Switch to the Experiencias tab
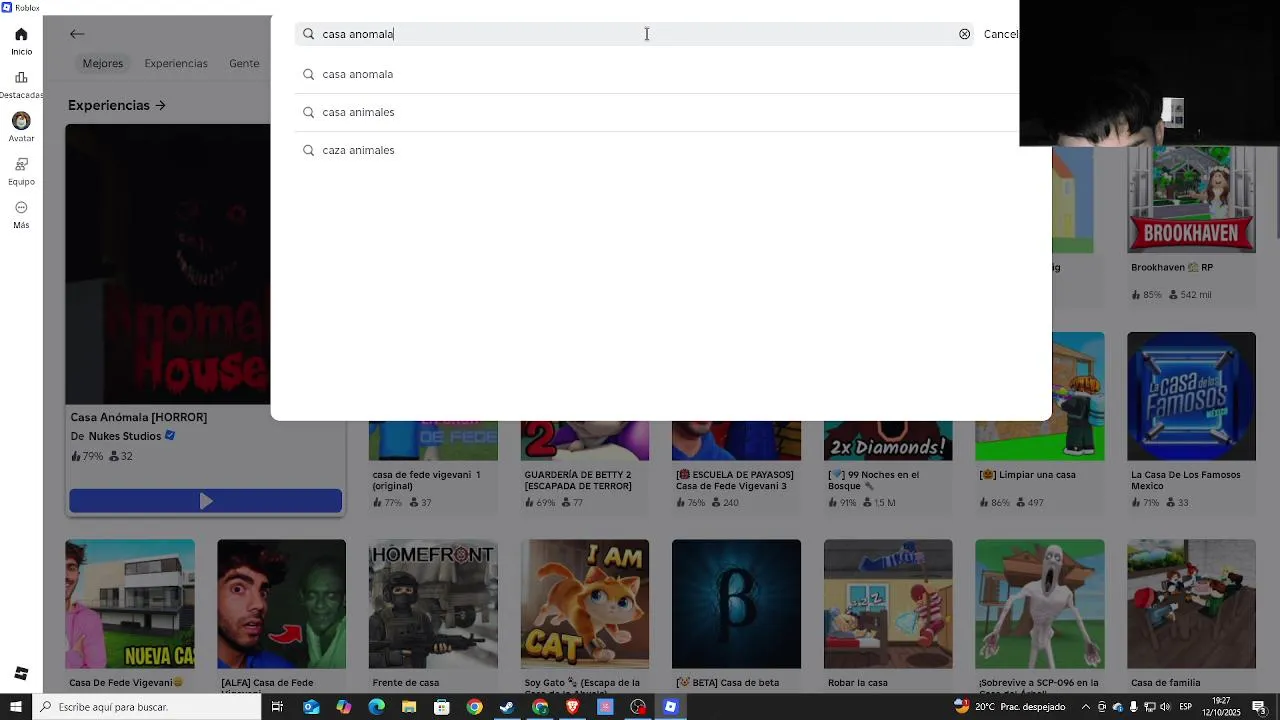This screenshot has height=720, width=1280. tap(176, 63)
